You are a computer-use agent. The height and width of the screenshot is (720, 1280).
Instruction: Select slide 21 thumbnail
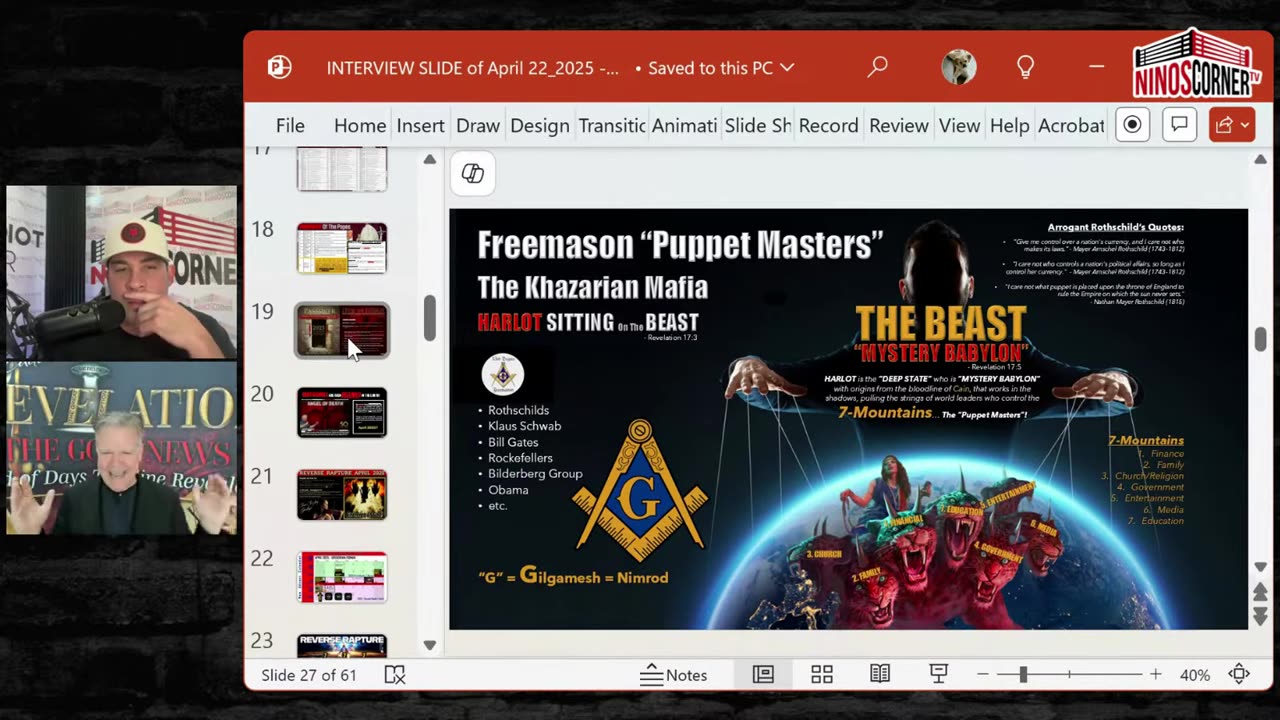pos(342,494)
